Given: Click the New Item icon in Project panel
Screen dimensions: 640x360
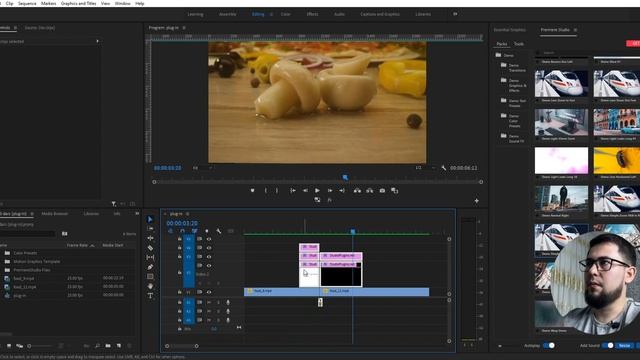Looking at the screenshot, I should pos(119,346).
